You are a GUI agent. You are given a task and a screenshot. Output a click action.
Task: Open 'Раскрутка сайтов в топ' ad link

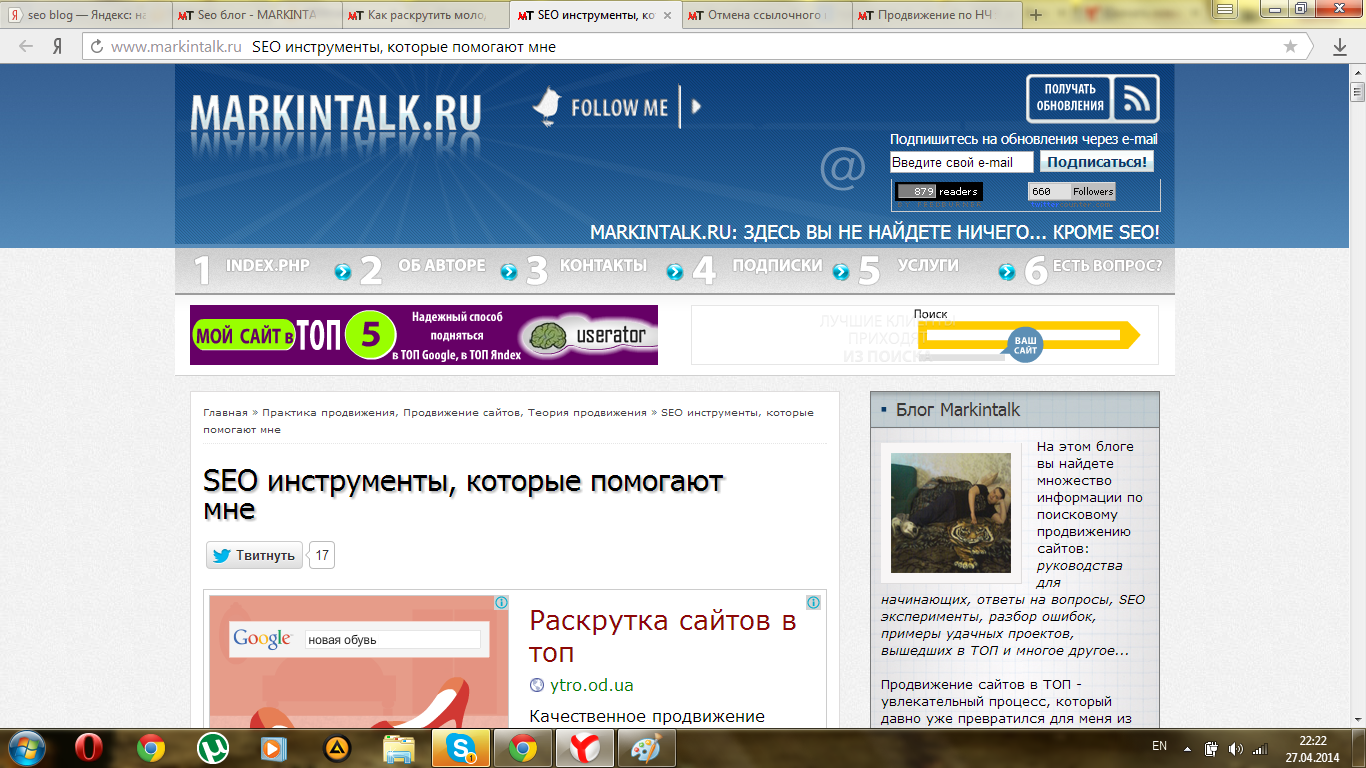click(x=663, y=636)
